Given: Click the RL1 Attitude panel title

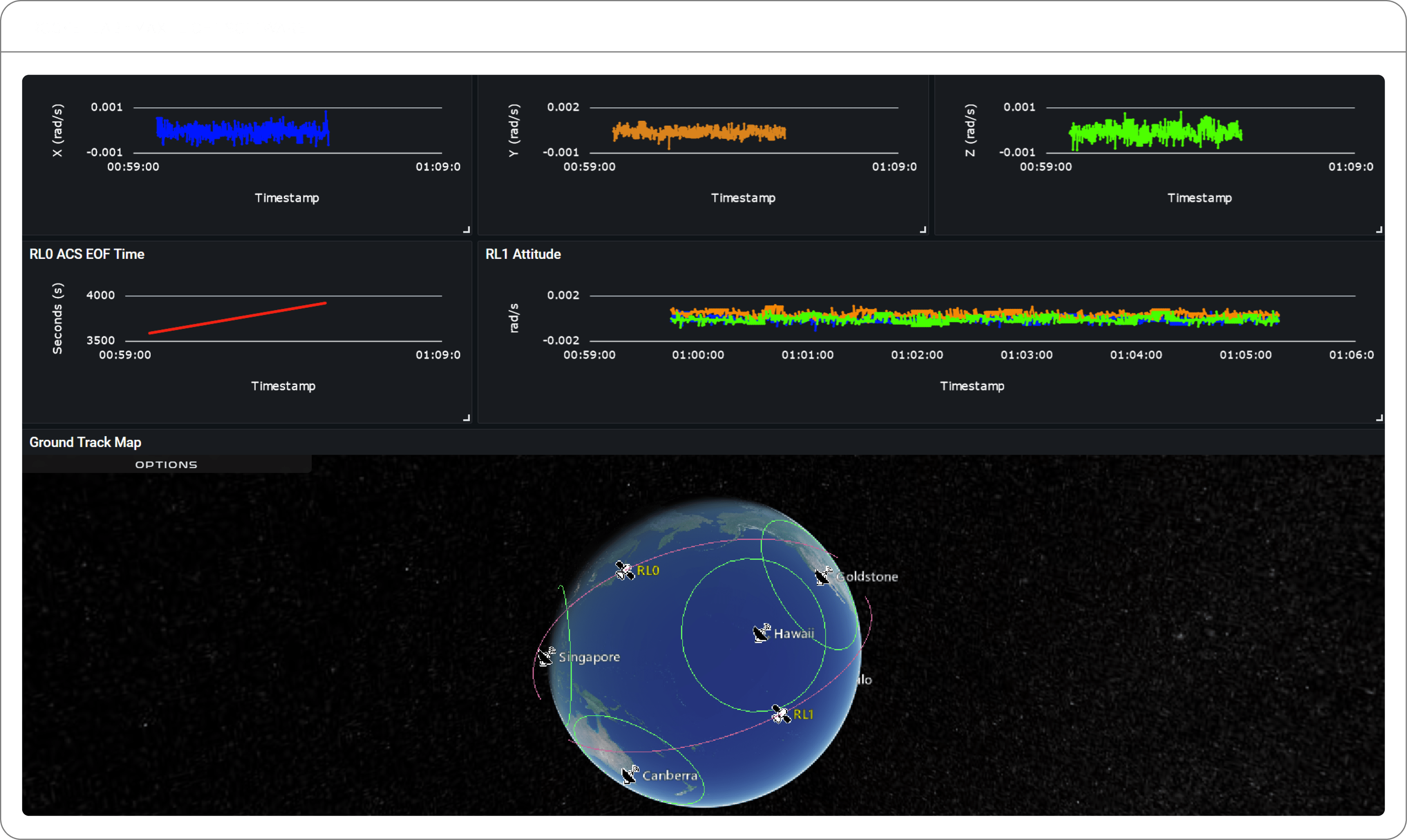Looking at the screenshot, I should point(523,254).
